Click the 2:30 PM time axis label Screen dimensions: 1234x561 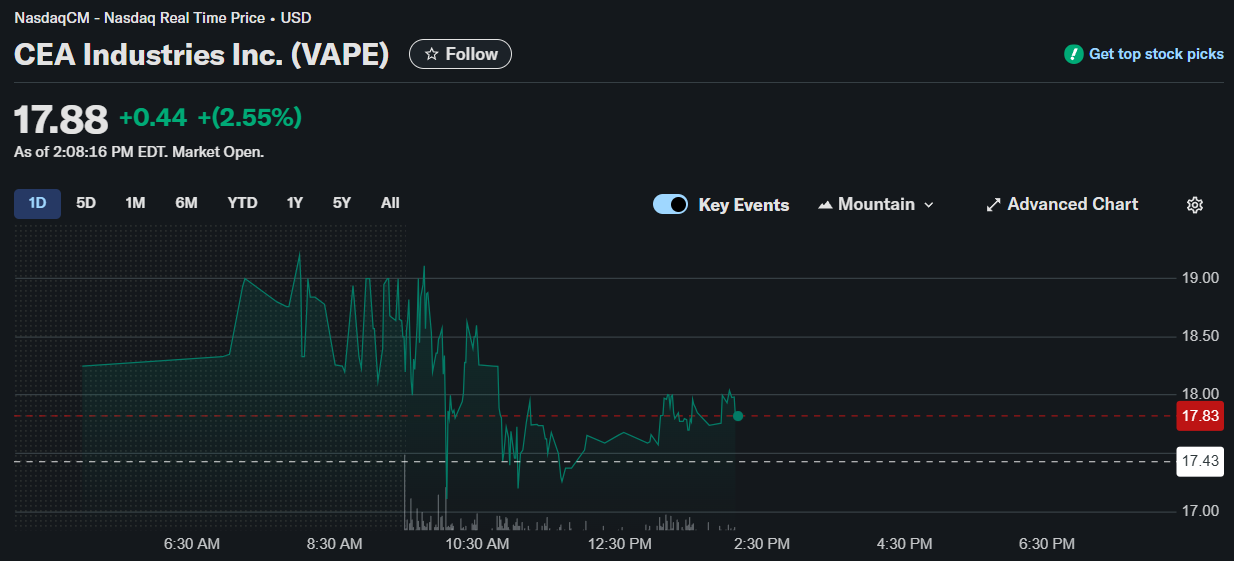click(762, 544)
